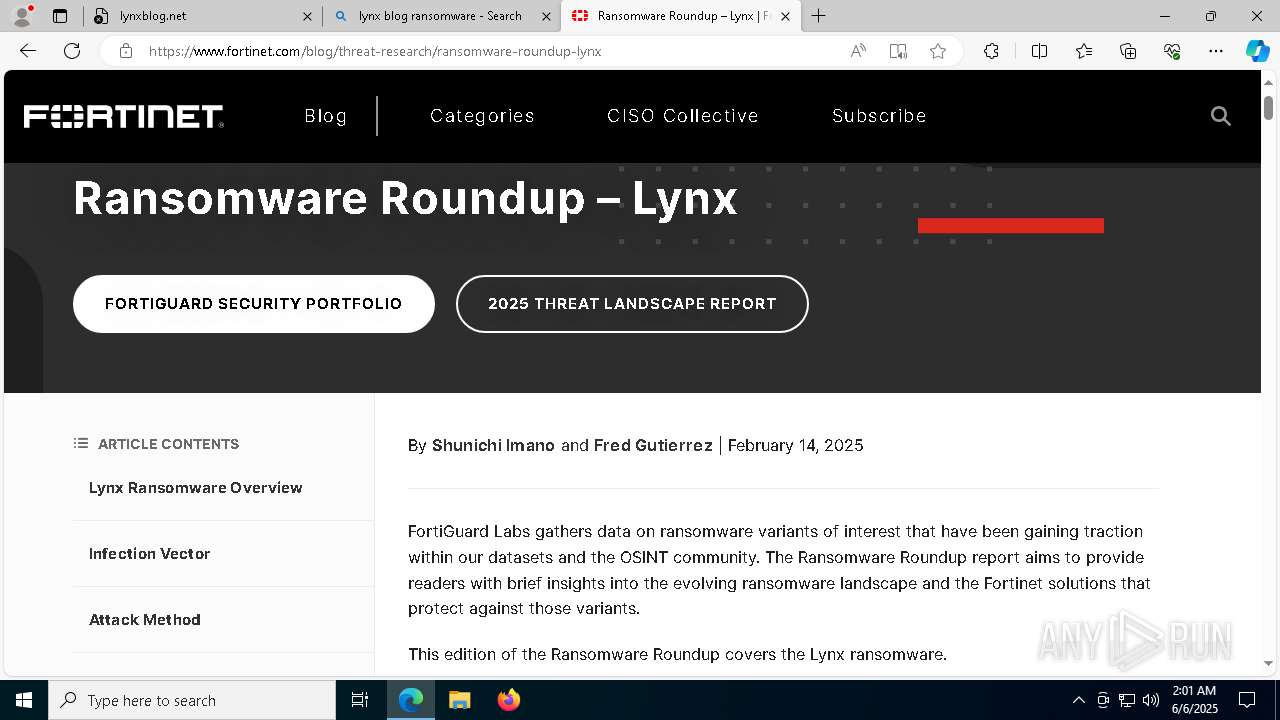Select the Ransomware Roundup – Lynx tab

[x=681, y=16]
